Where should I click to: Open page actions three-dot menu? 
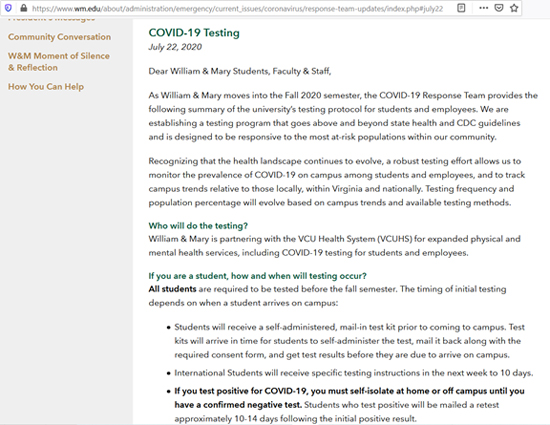[483, 8]
